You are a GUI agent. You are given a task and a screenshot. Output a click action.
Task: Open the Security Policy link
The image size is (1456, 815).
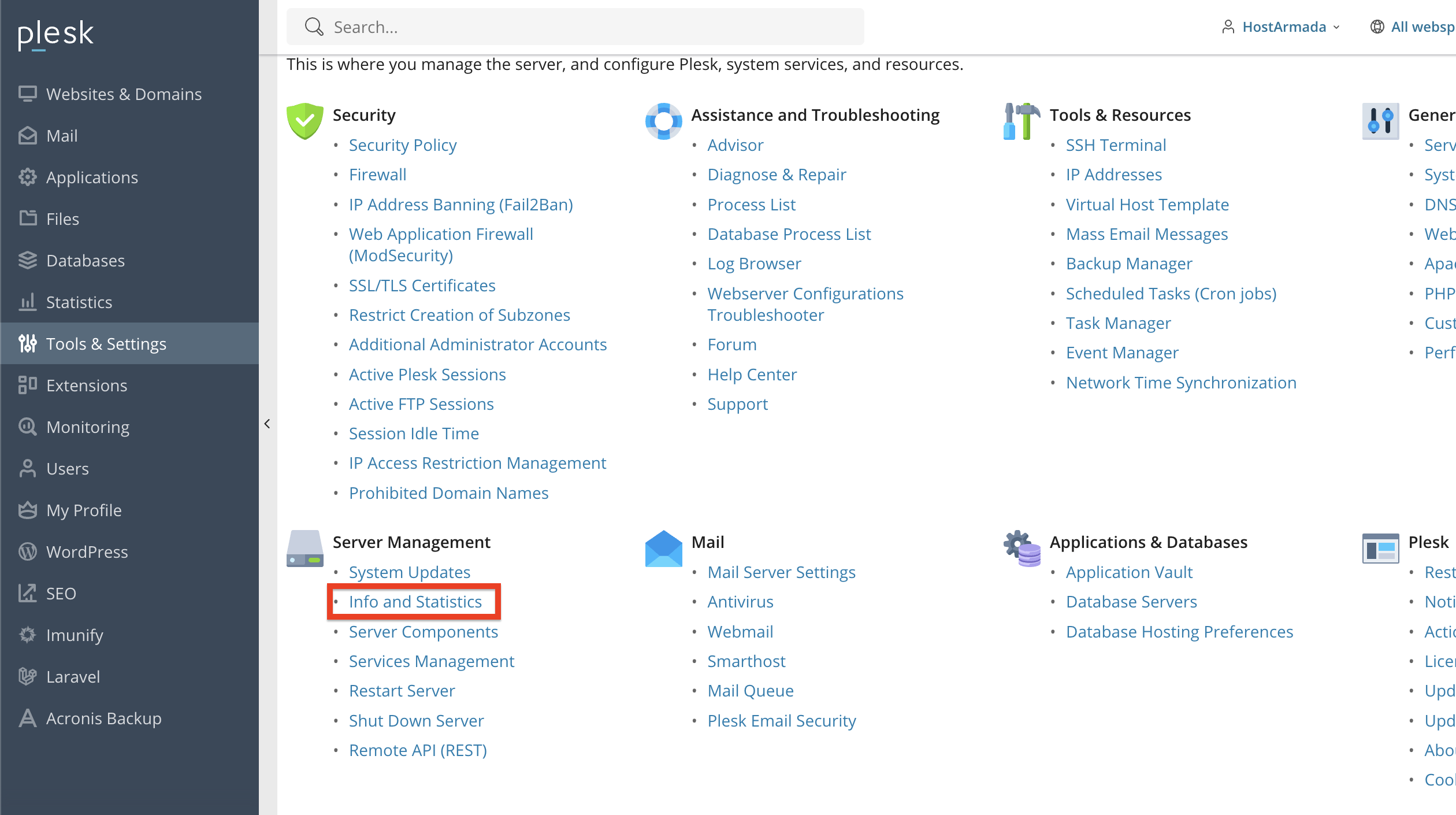[x=403, y=145]
